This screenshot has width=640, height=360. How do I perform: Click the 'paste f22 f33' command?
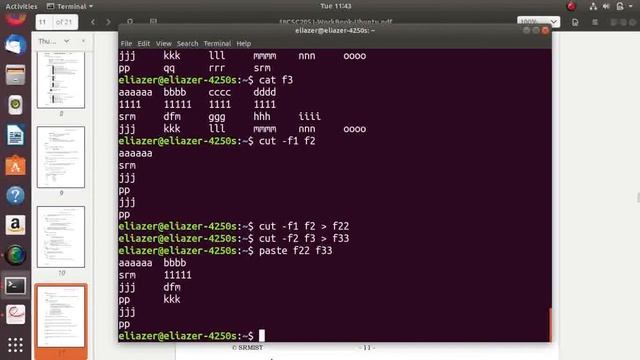point(296,251)
